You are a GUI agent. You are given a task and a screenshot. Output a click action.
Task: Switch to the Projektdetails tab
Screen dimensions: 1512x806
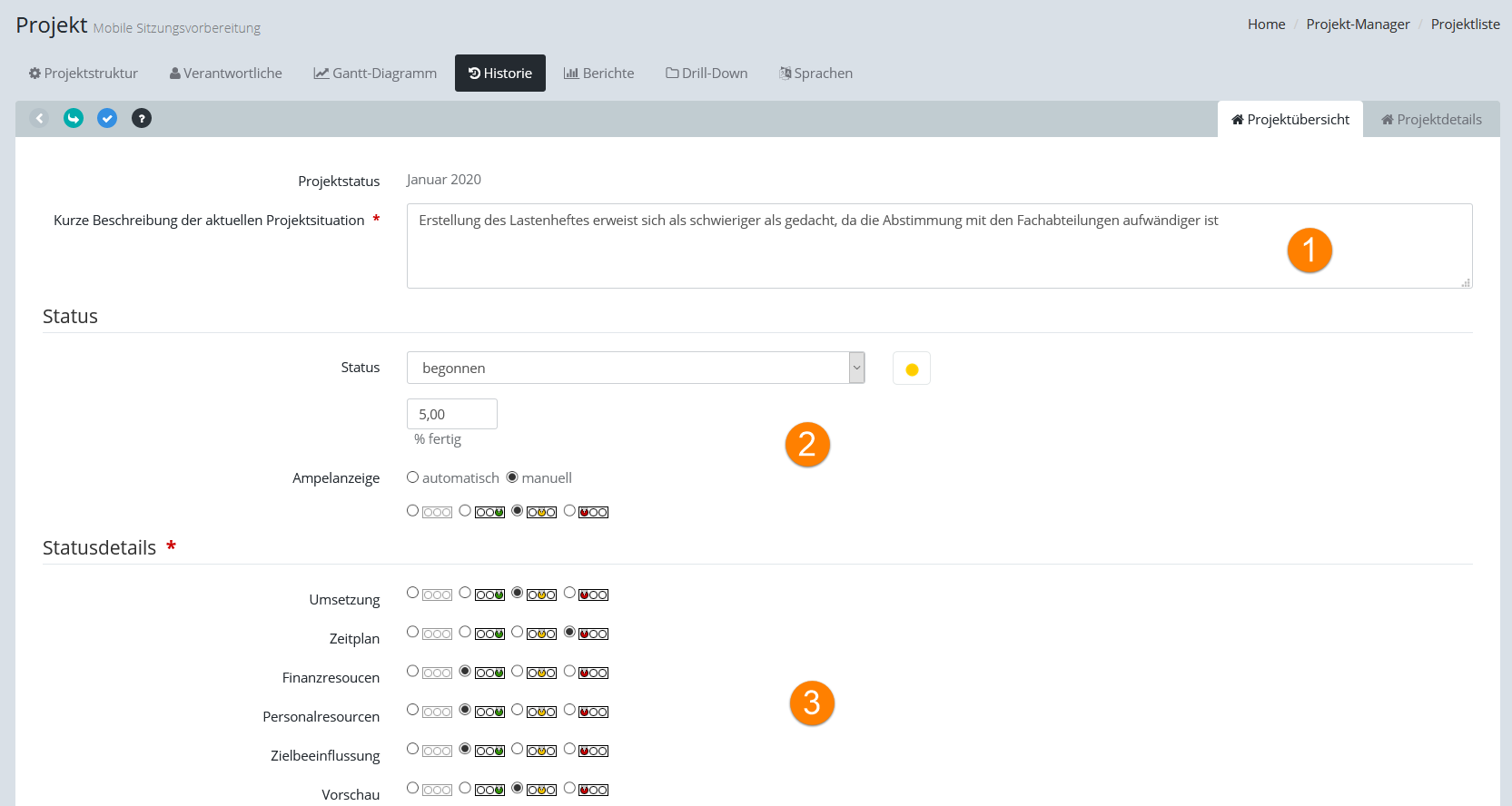(x=1431, y=120)
